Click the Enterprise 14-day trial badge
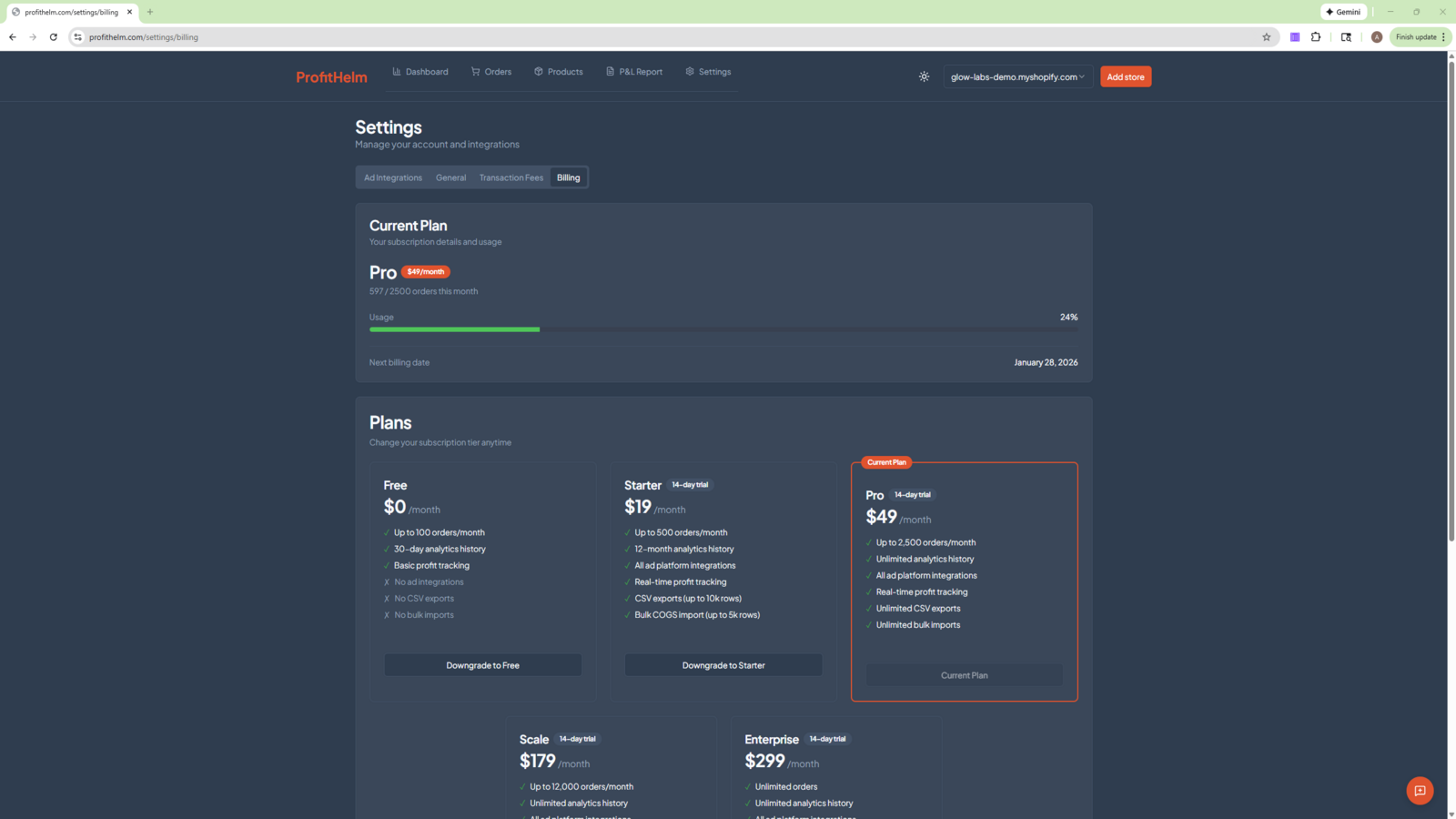The width and height of the screenshot is (1456, 819). [x=827, y=739]
